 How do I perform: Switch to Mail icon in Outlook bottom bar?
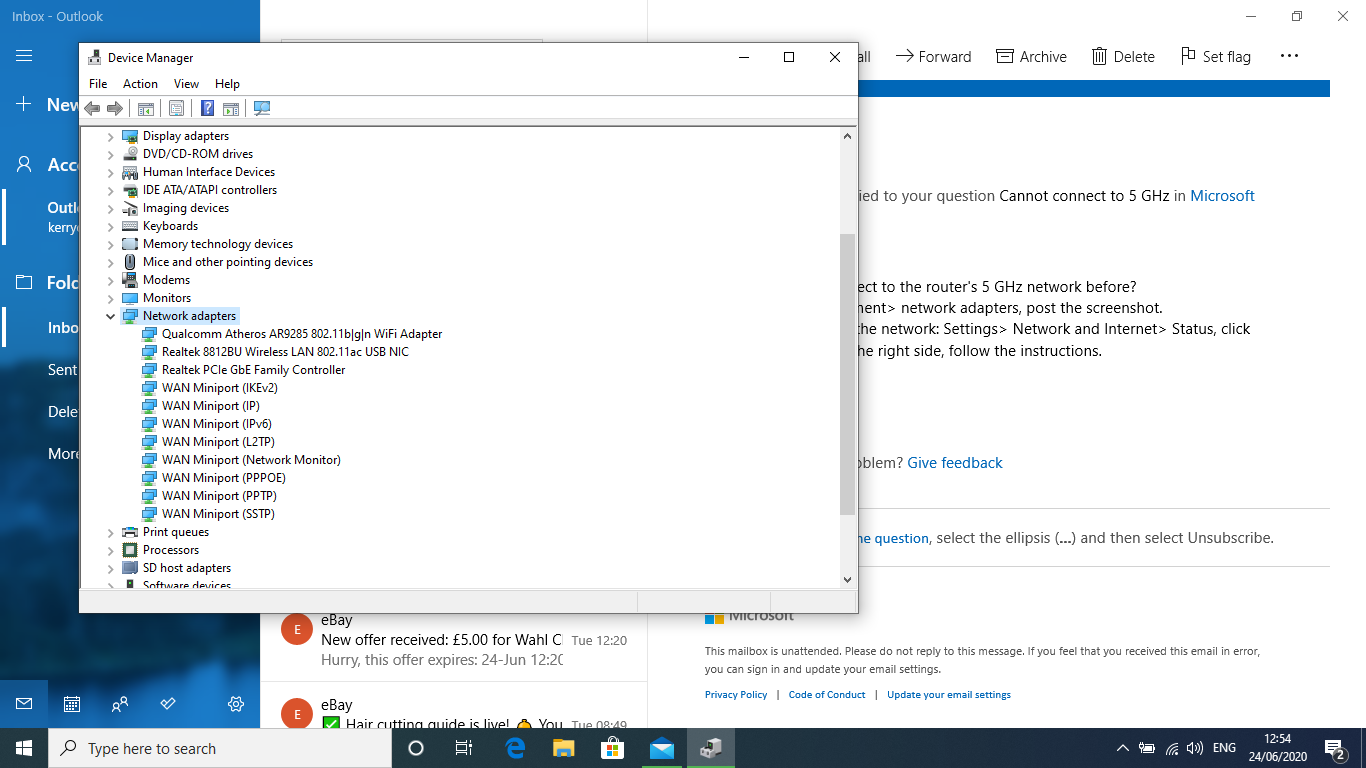click(24, 704)
